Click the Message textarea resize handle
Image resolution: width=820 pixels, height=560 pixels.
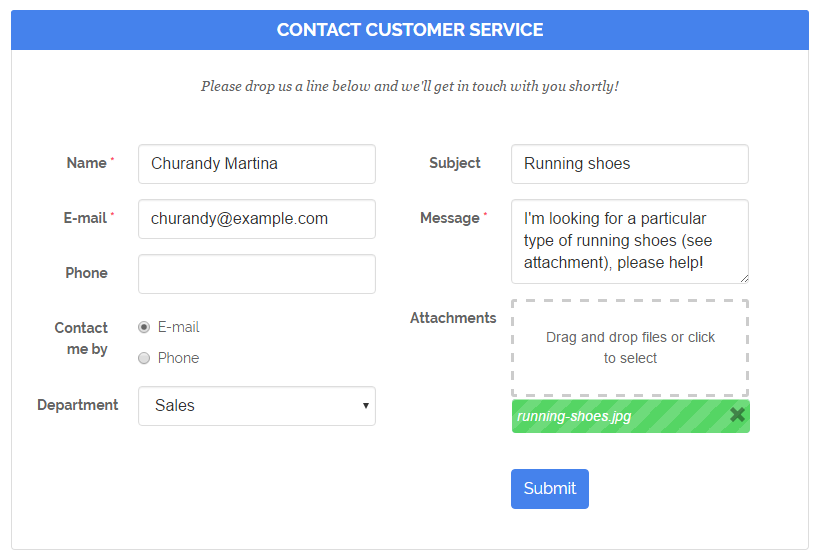click(743, 278)
